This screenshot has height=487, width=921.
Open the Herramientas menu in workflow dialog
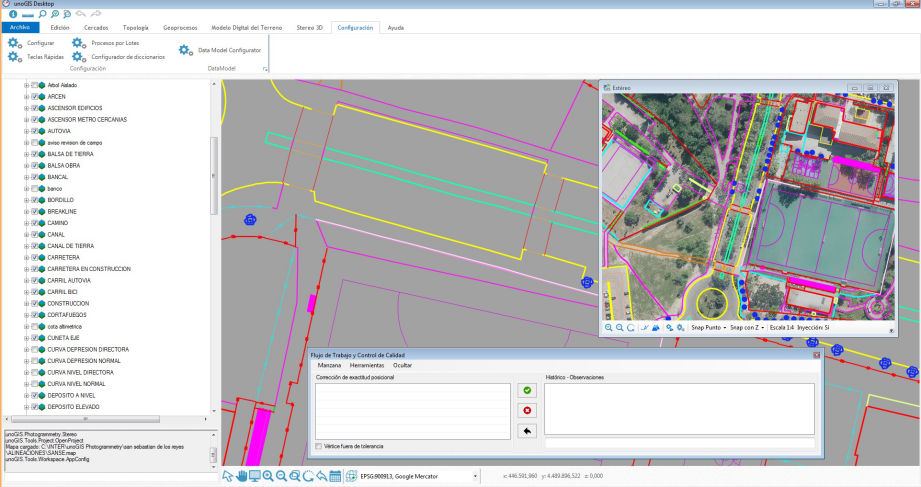(x=366, y=366)
